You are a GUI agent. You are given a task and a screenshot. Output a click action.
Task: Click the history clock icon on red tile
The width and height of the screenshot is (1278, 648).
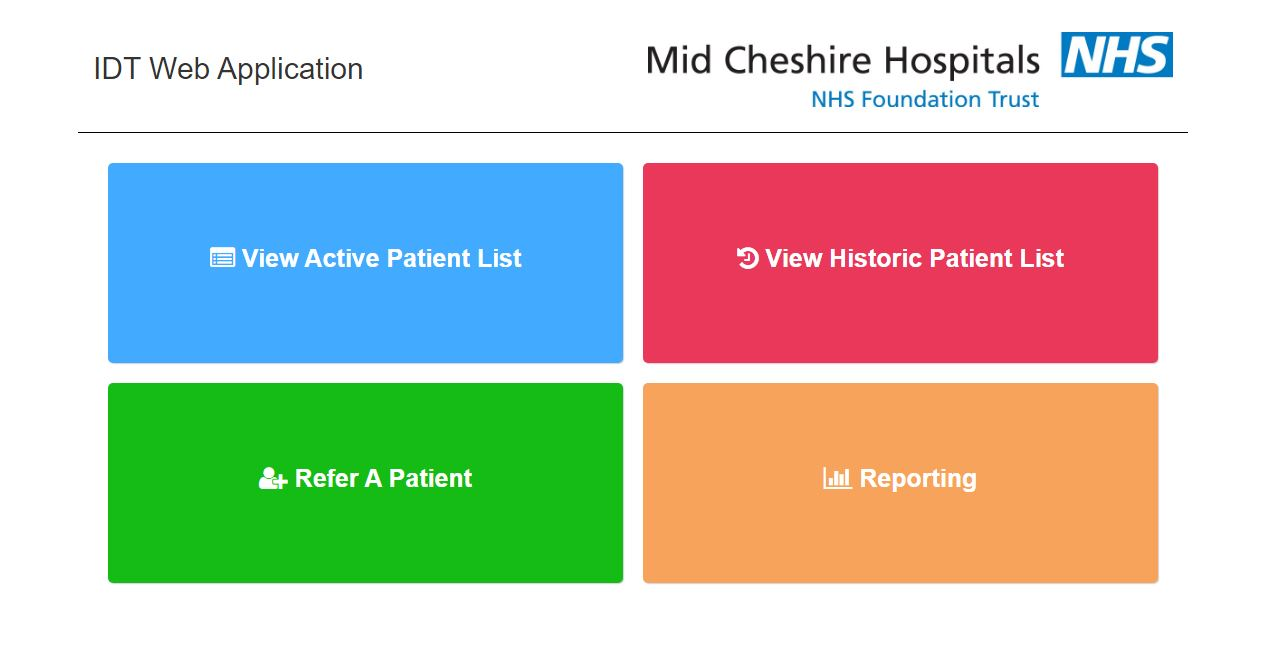point(747,258)
